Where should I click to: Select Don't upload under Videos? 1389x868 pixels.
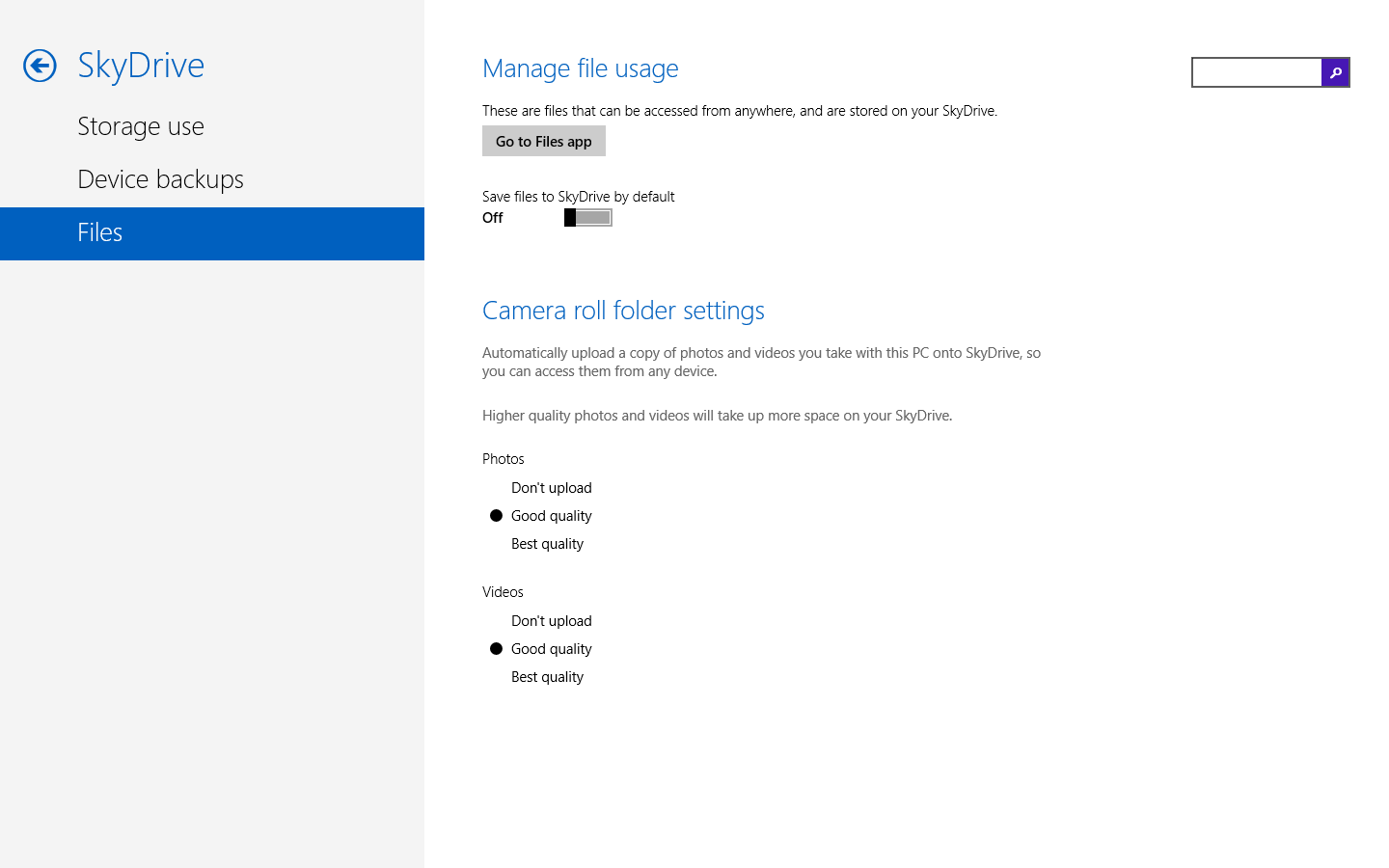[x=551, y=621]
